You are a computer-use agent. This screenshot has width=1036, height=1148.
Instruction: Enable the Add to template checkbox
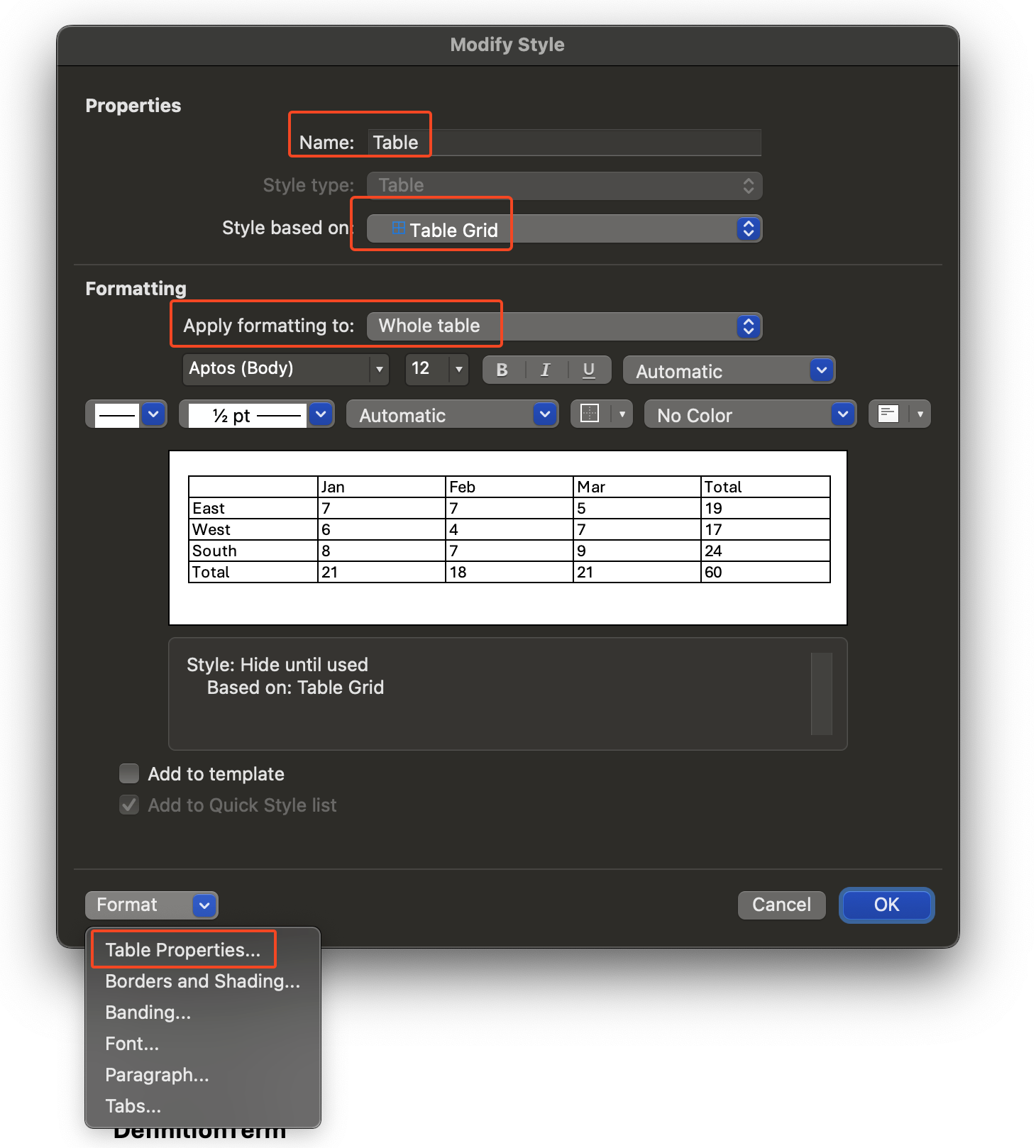tap(129, 773)
